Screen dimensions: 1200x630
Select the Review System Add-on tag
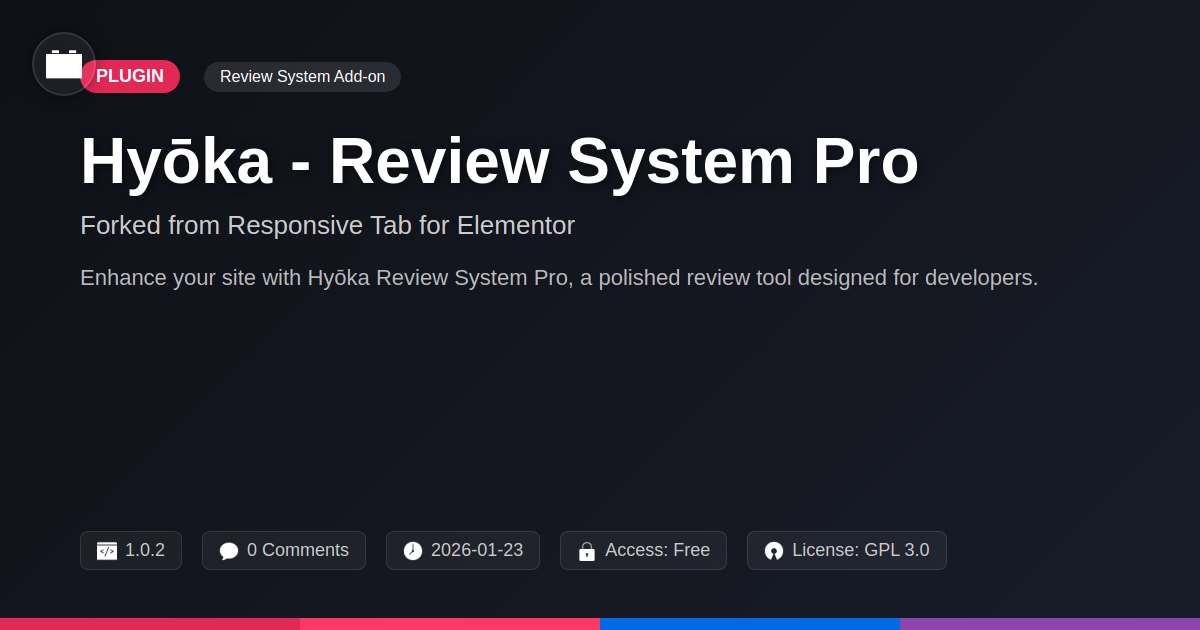point(302,77)
